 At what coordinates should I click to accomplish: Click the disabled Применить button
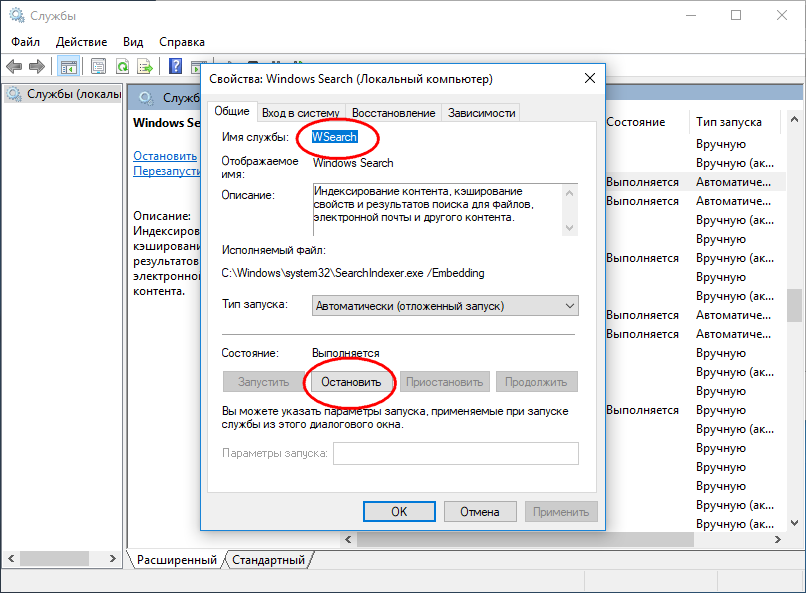point(561,512)
